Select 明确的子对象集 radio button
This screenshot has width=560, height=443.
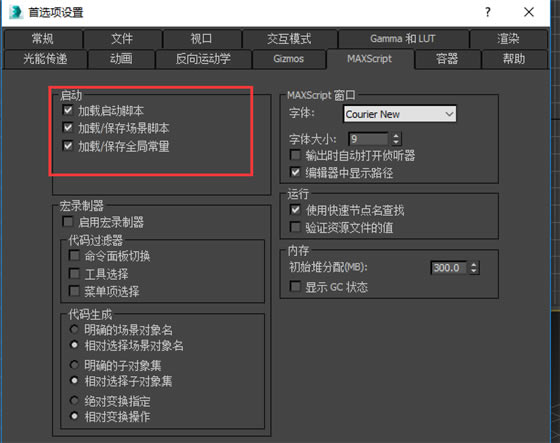[x=74, y=365]
